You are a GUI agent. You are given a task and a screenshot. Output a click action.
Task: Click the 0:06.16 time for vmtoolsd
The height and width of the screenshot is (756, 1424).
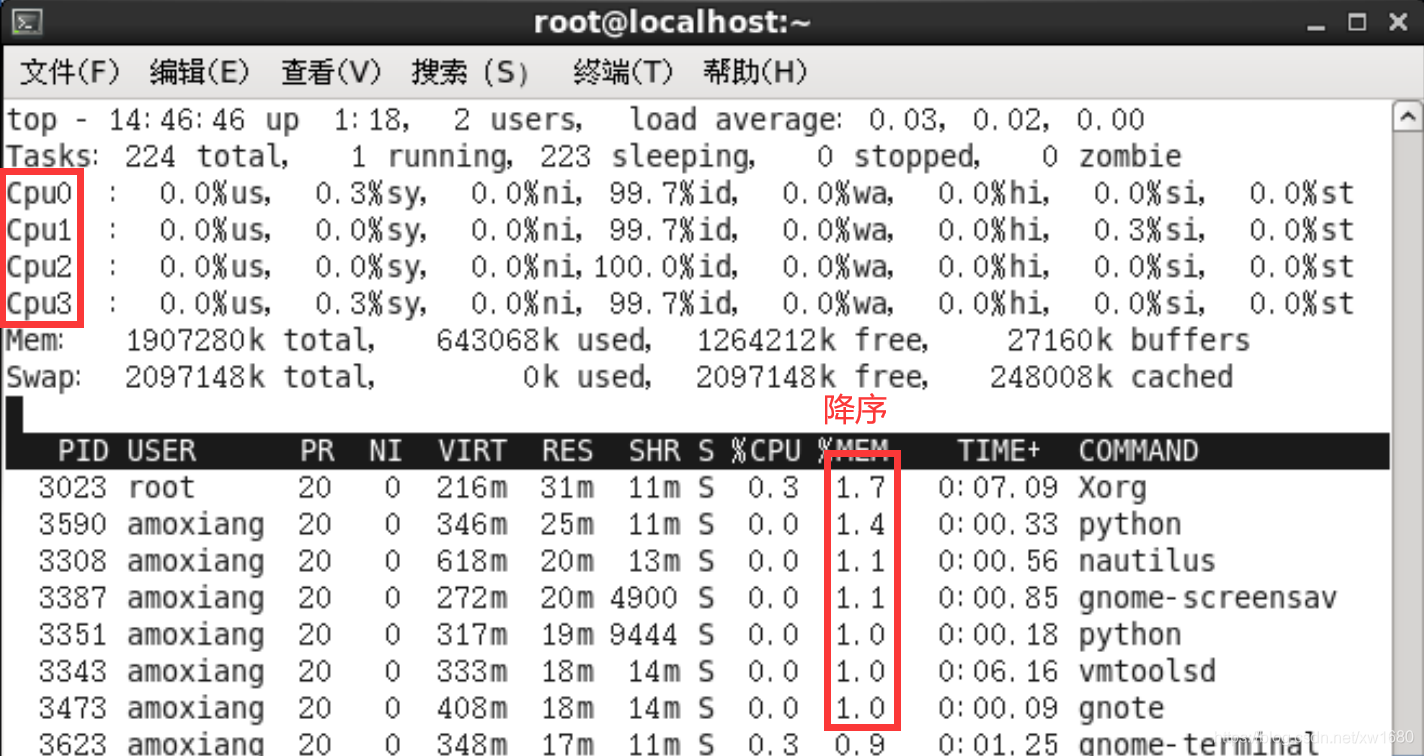pos(998,671)
